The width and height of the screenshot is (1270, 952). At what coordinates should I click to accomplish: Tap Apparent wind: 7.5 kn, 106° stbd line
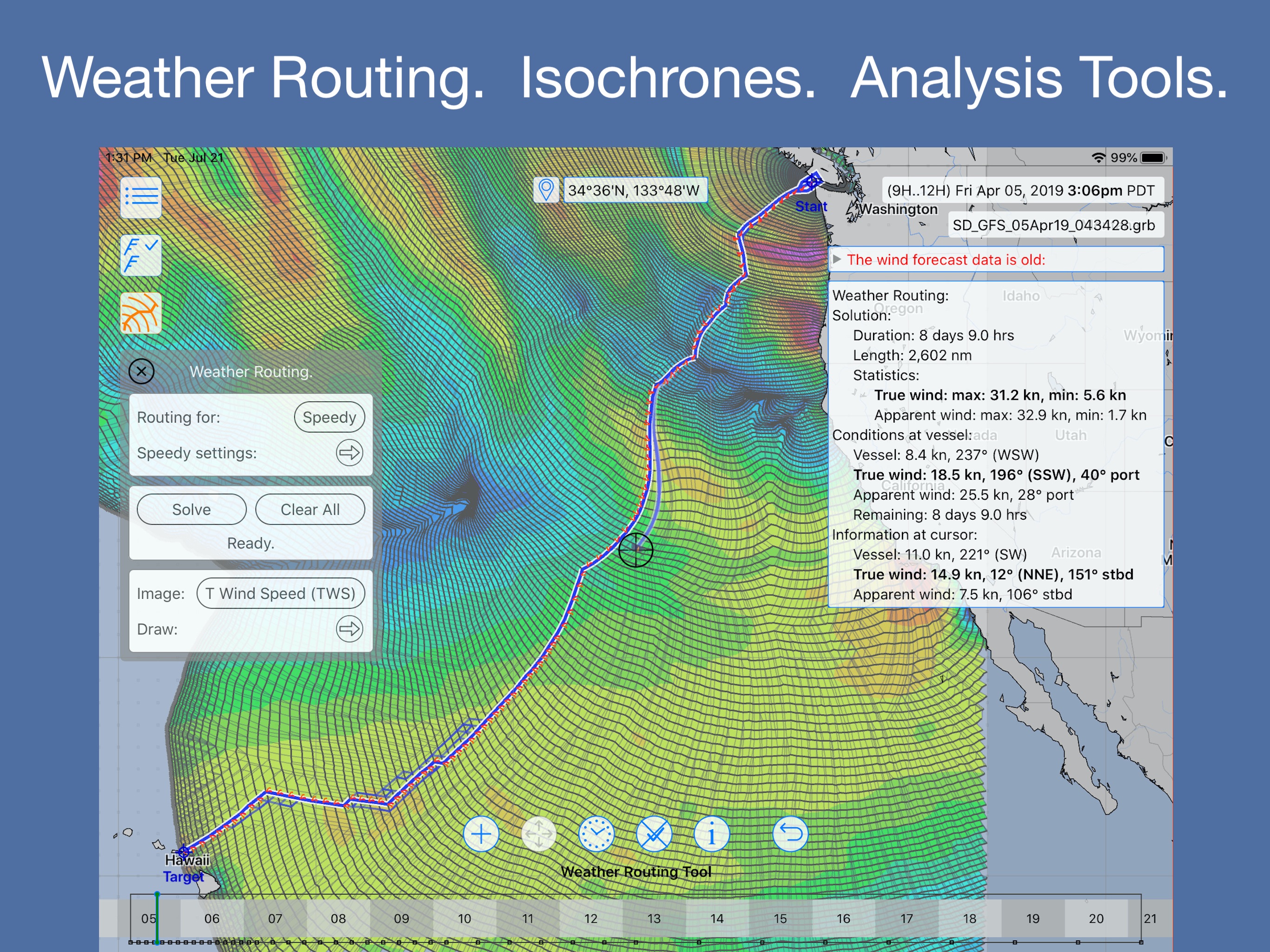click(963, 595)
